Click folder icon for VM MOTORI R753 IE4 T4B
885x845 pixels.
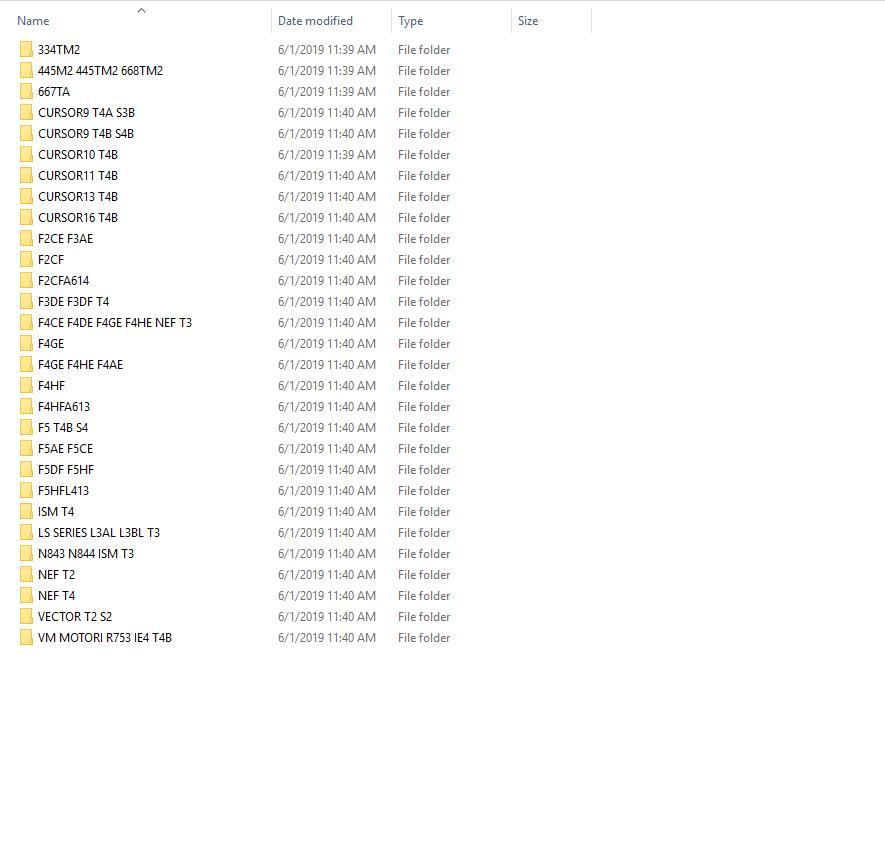[x=26, y=637]
